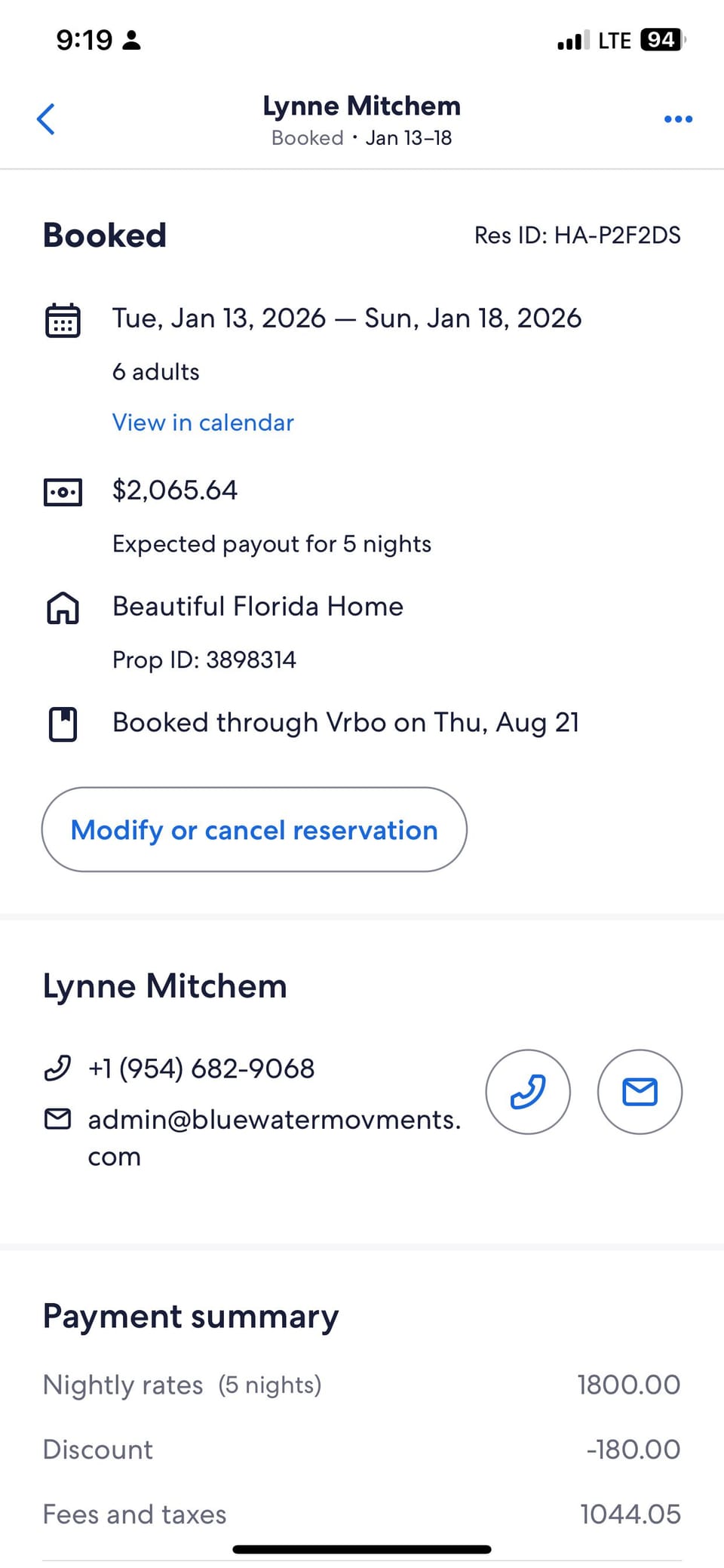Tap the booking source bookmark icon
724x1568 pixels.
pos(63,724)
